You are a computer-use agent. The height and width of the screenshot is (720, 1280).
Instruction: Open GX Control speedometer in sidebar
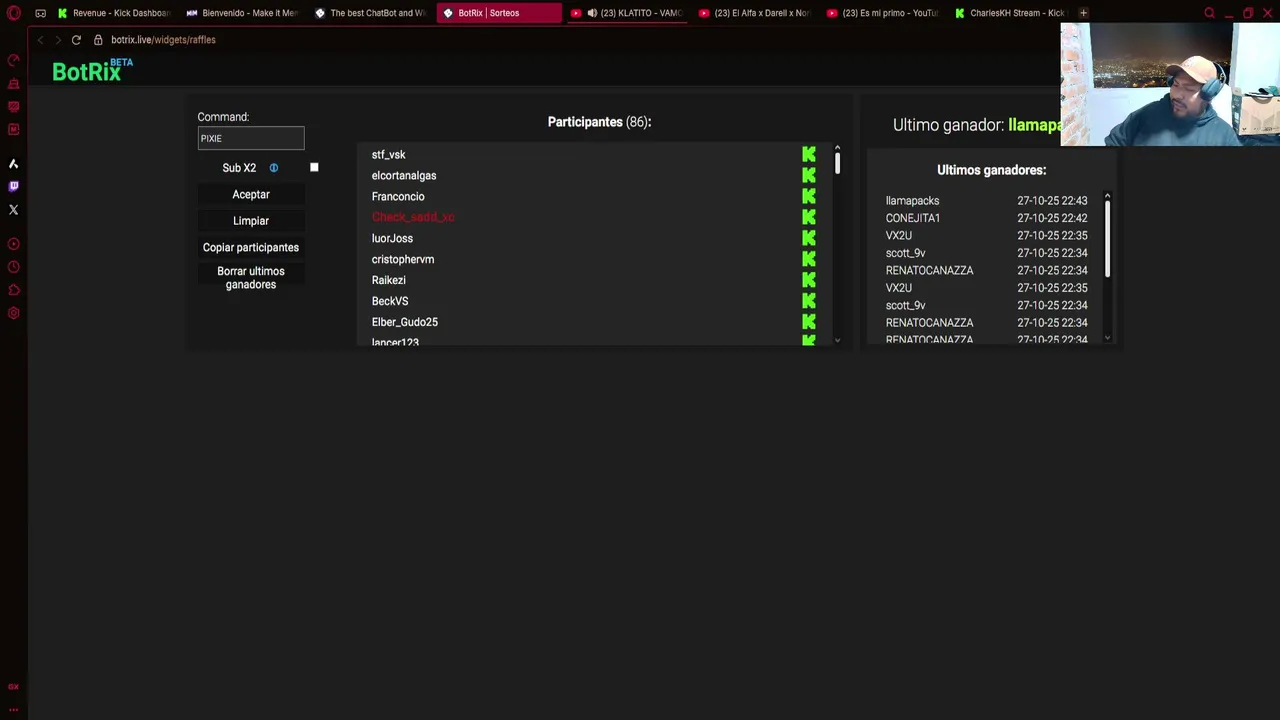pyautogui.click(x=14, y=60)
